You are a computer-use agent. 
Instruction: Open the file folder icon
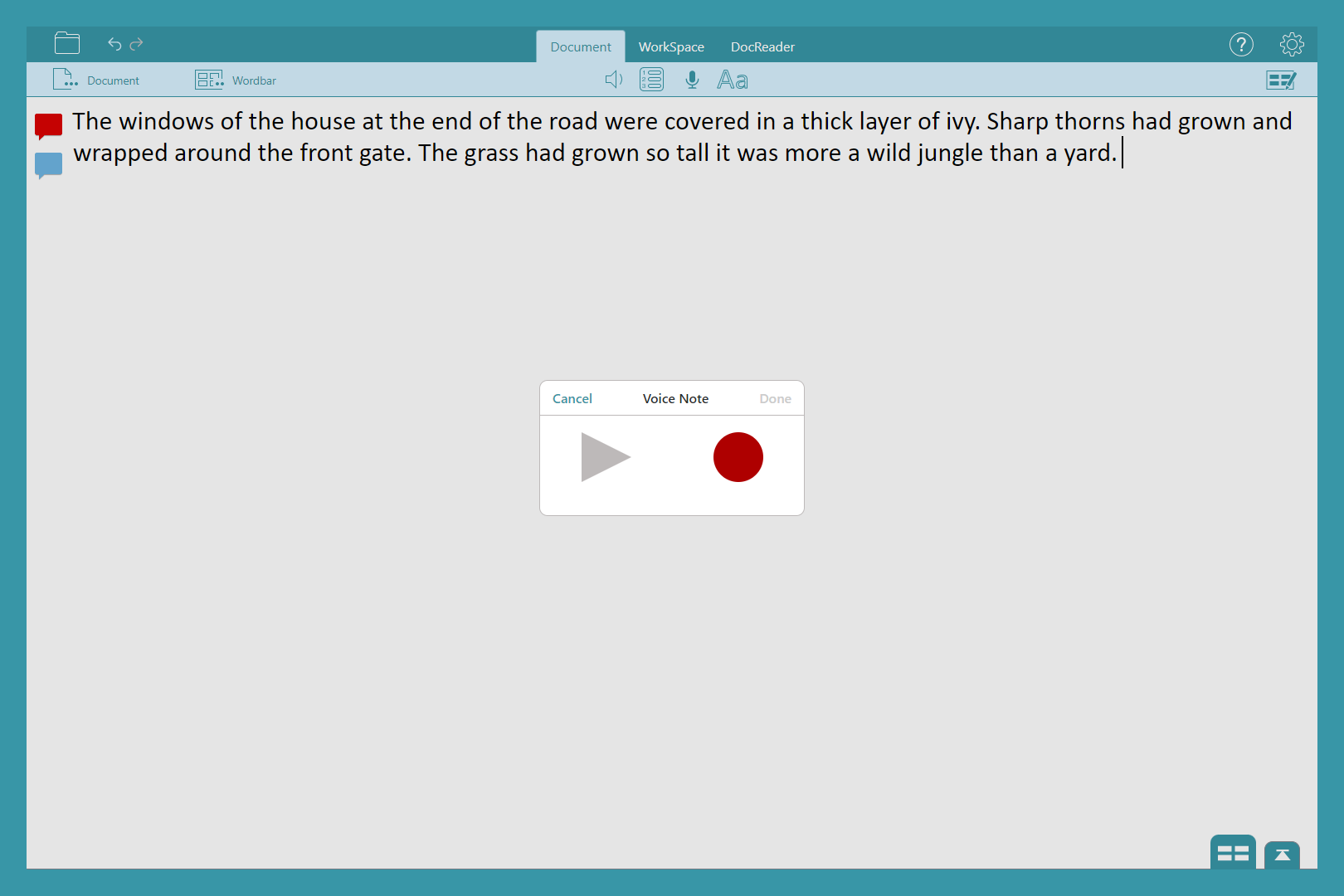click(x=67, y=43)
